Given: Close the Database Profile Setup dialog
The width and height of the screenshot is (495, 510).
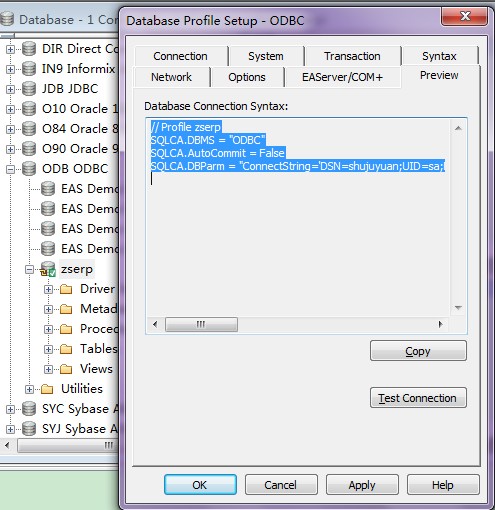Looking at the screenshot, I should tap(465, 16).
